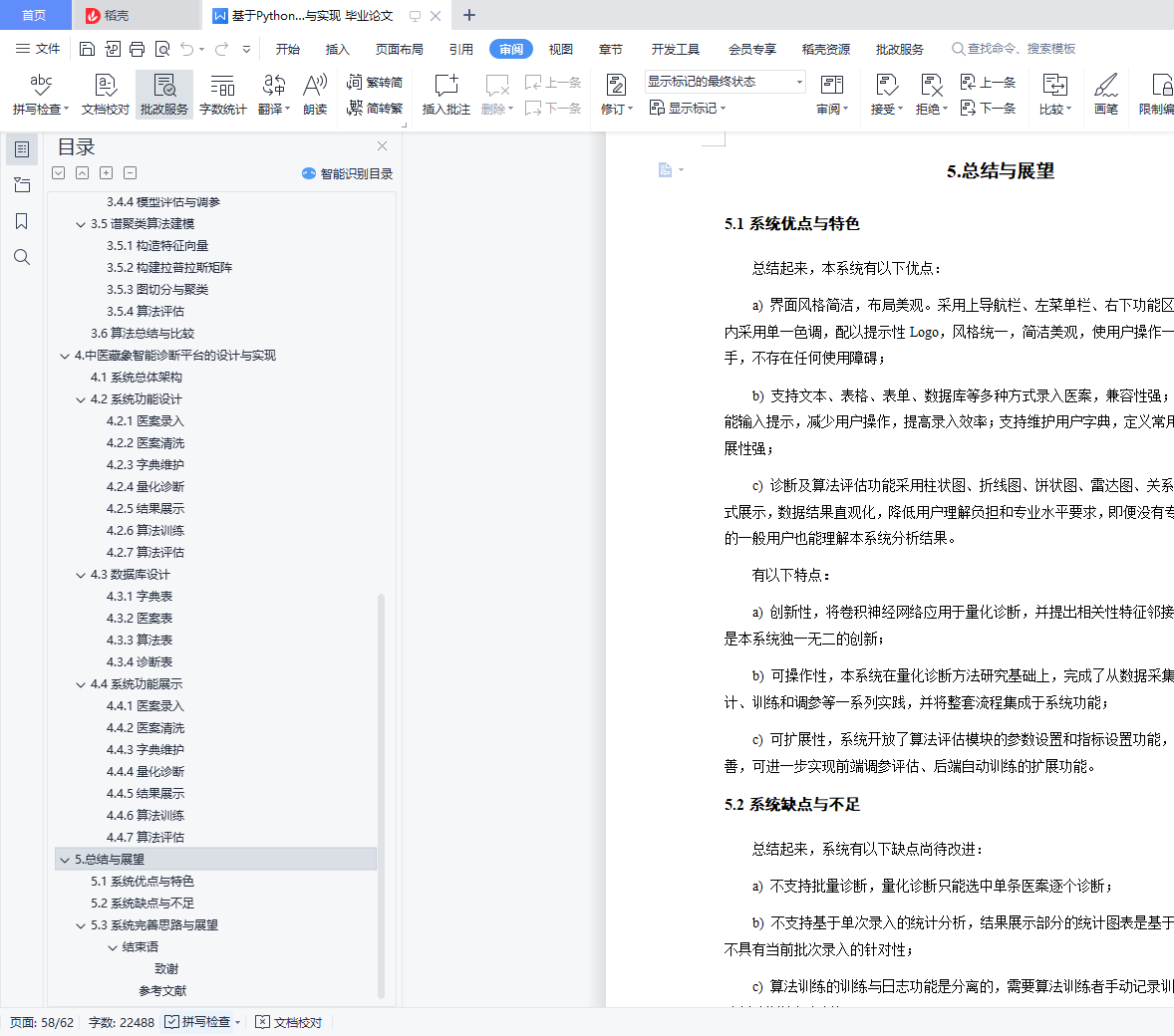Screen dimensions: 1174x1036
Task: Switch to the 引用 ribbon tab
Action: point(461,50)
